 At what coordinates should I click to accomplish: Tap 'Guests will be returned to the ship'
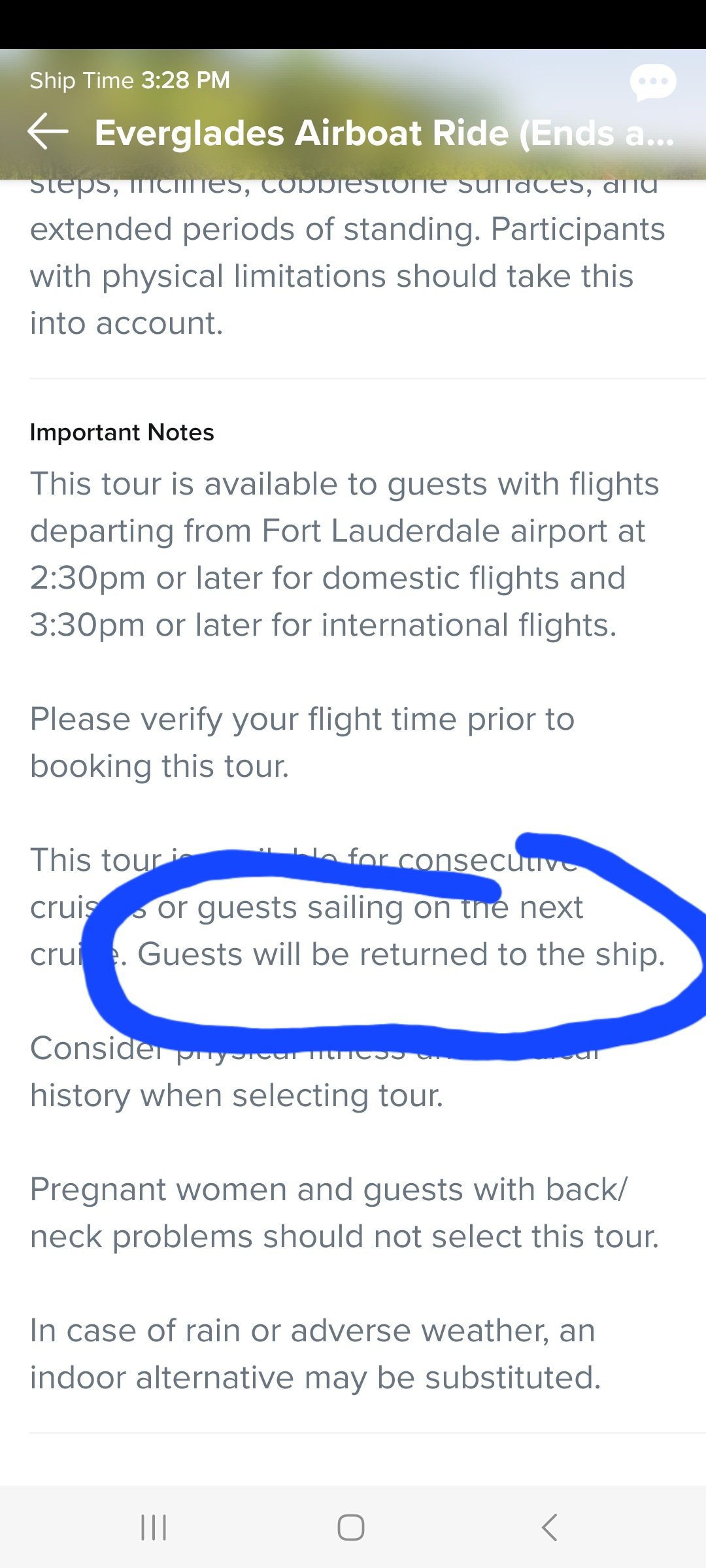(x=401, y=955)
